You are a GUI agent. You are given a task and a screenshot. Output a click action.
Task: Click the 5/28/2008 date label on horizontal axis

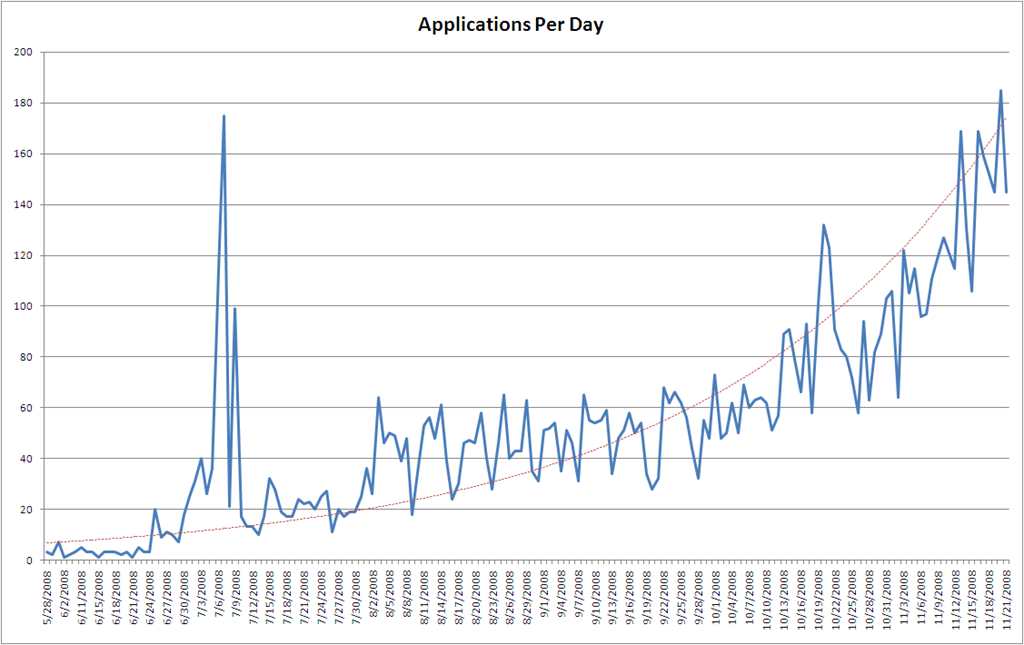click(48, 599)
